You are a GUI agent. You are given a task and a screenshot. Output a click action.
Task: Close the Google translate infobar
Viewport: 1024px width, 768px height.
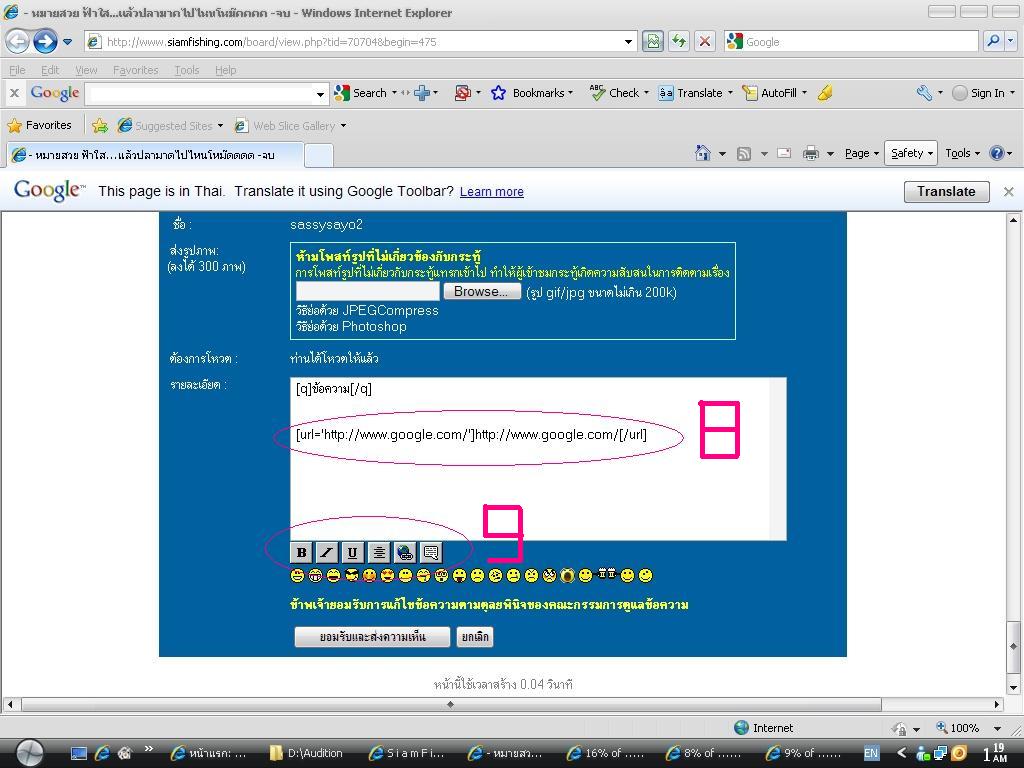pyautogui.click(x=1009, y=191)
